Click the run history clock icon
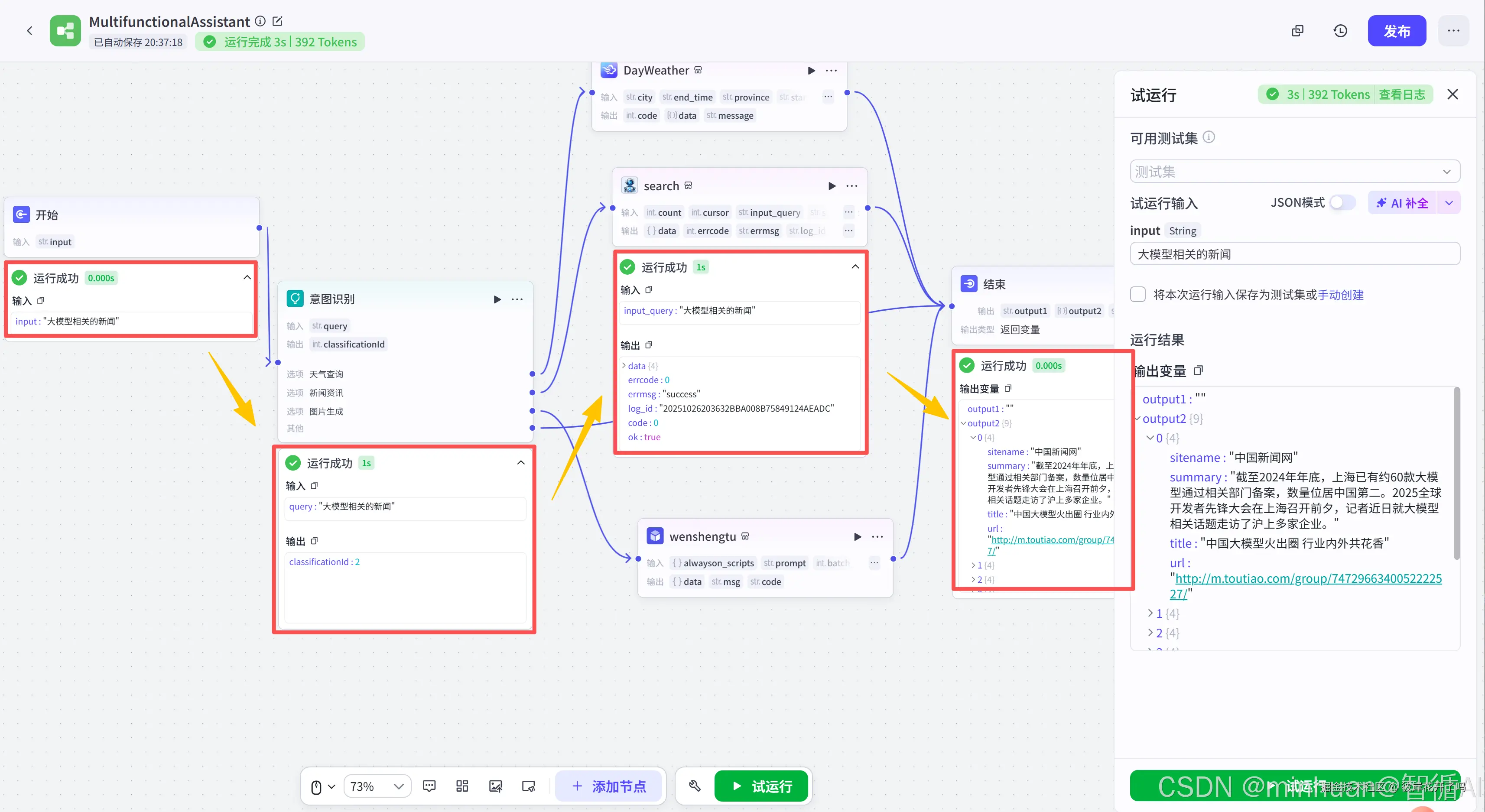 click(1340, 30)
